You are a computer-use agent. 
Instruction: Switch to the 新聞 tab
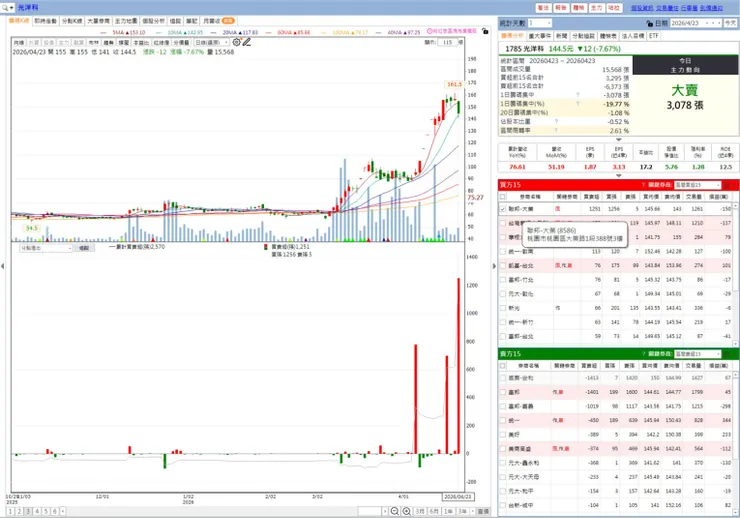click(561, 36)
